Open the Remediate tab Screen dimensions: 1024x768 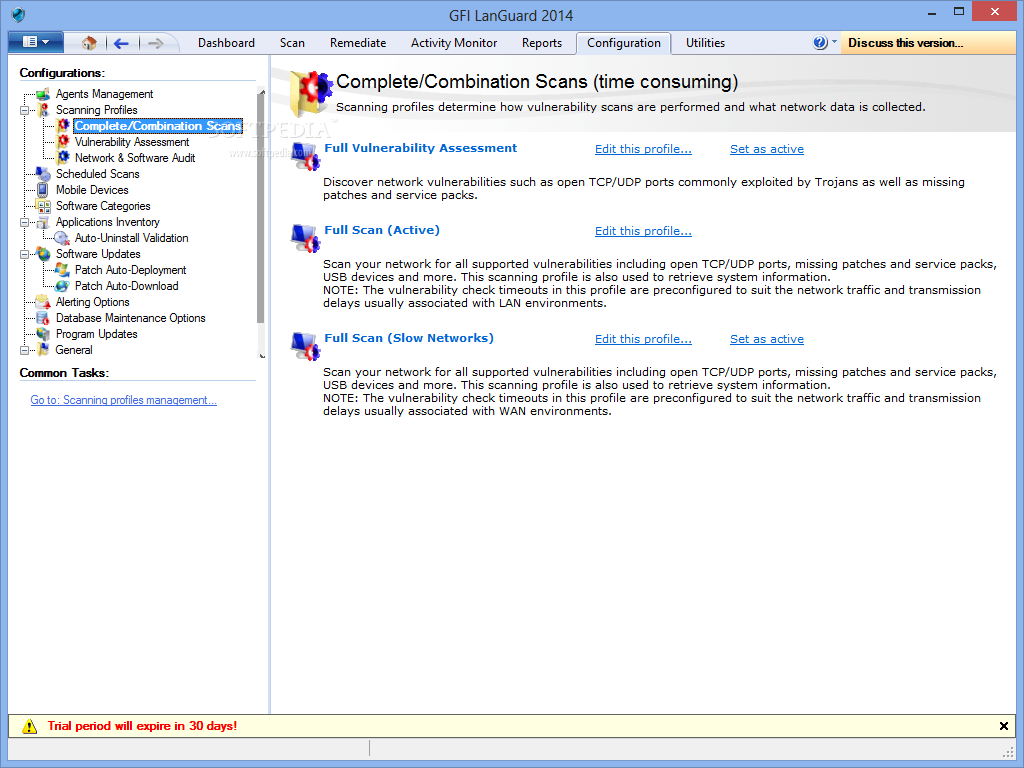tap(358, 43)
